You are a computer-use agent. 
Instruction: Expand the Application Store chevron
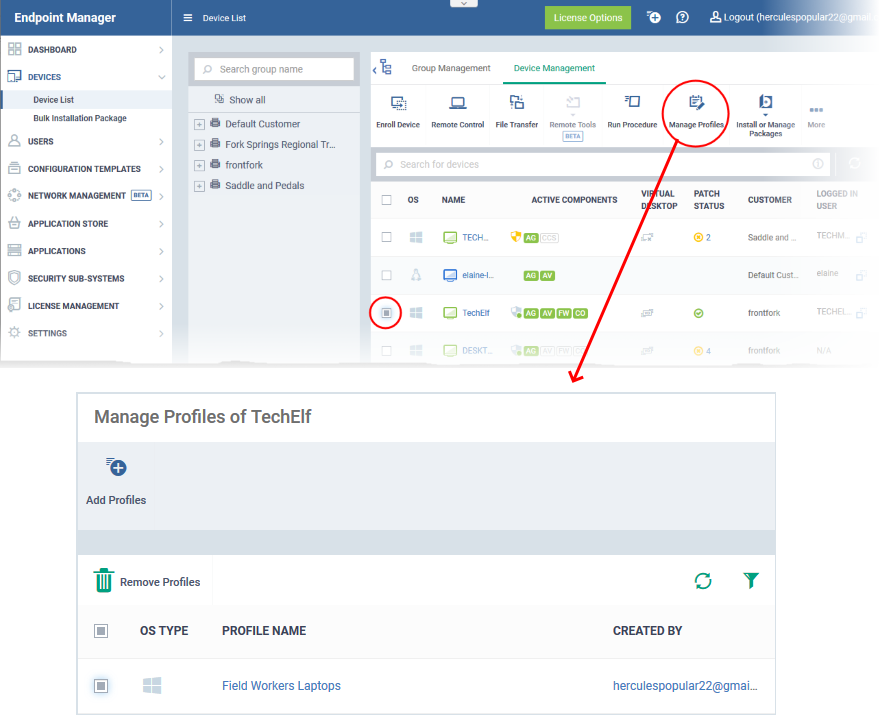pyautogui.click(x=161, y=224)
